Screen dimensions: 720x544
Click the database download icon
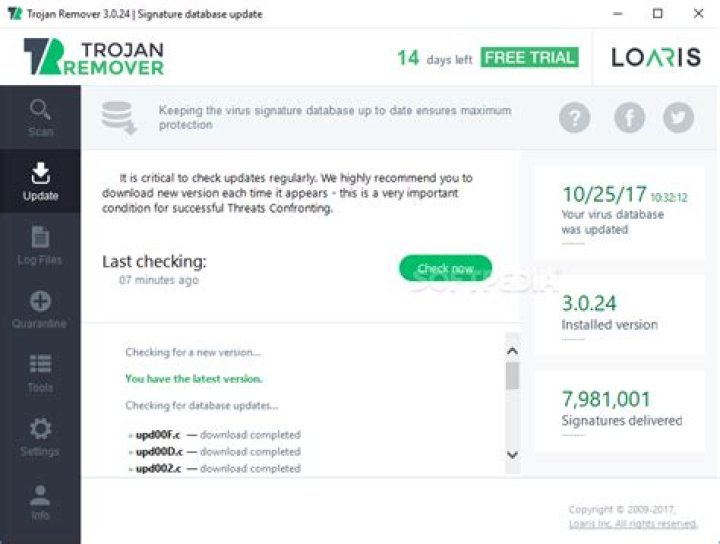click(119, 117)
